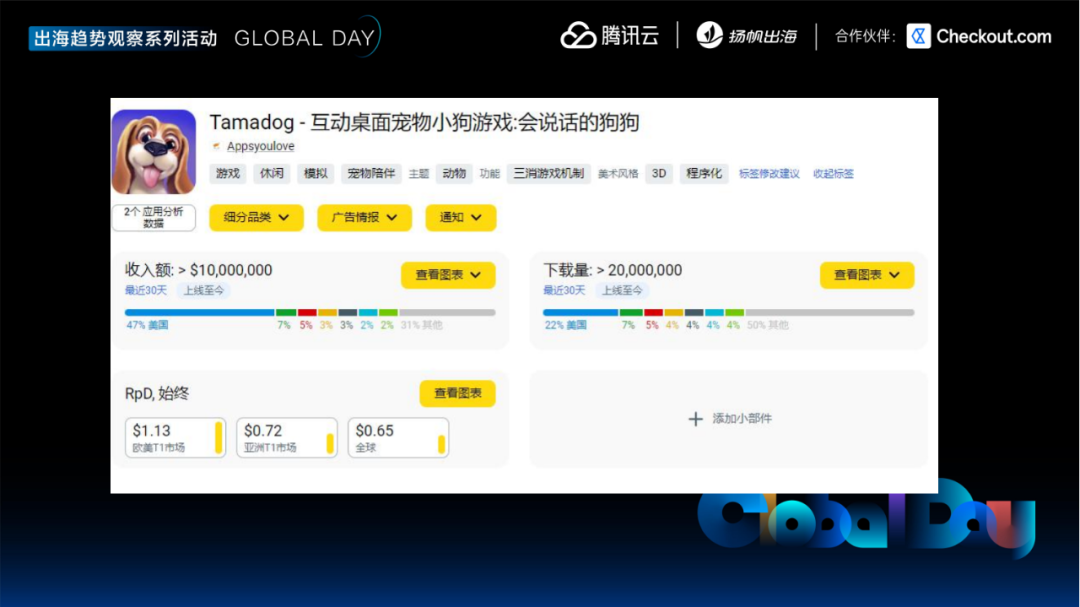Screen dimensions: 1080x607
Task: Click the Tamadog app icon
Action: [154, 152]
